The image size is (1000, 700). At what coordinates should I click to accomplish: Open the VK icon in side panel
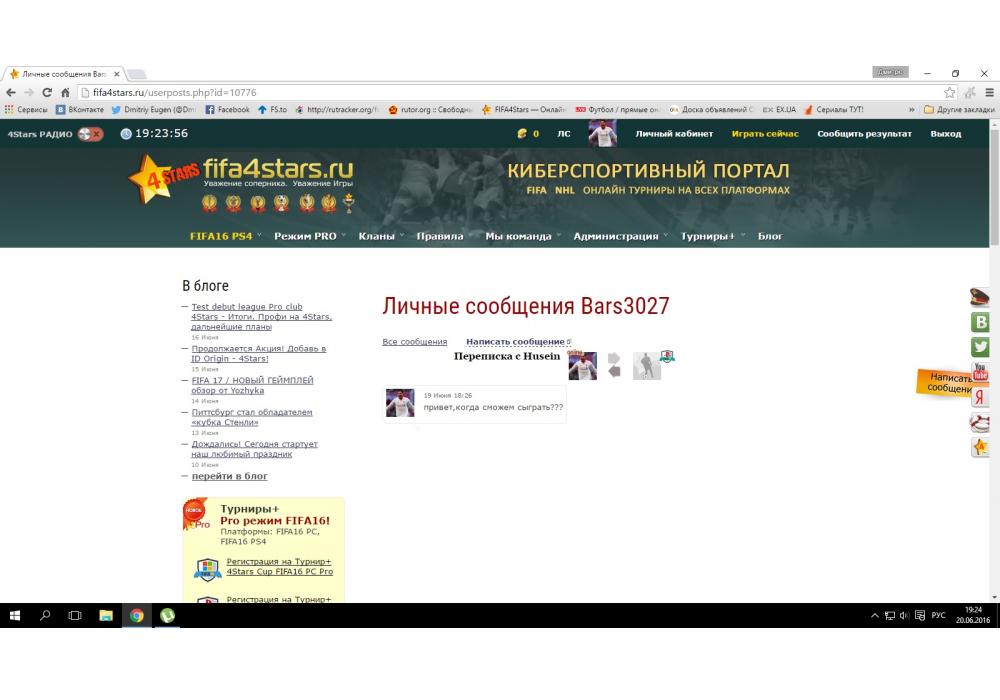[x=980, y=322]
